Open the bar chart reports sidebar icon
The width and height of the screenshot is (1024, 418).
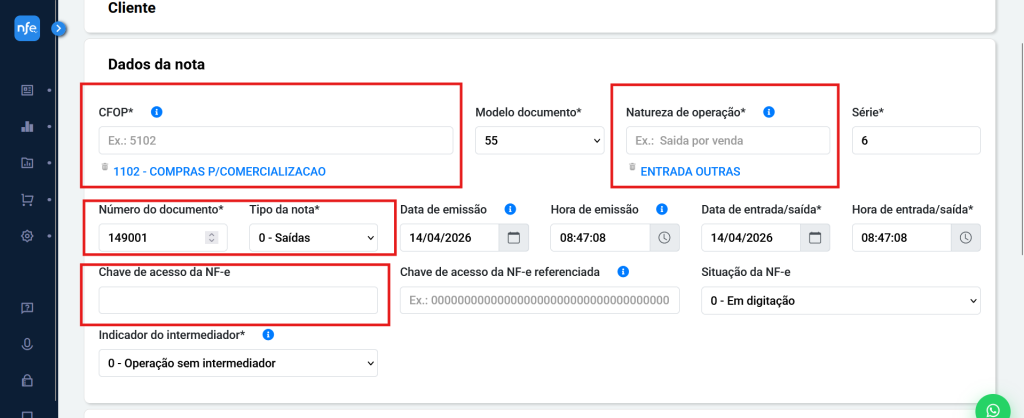point(27,127)
